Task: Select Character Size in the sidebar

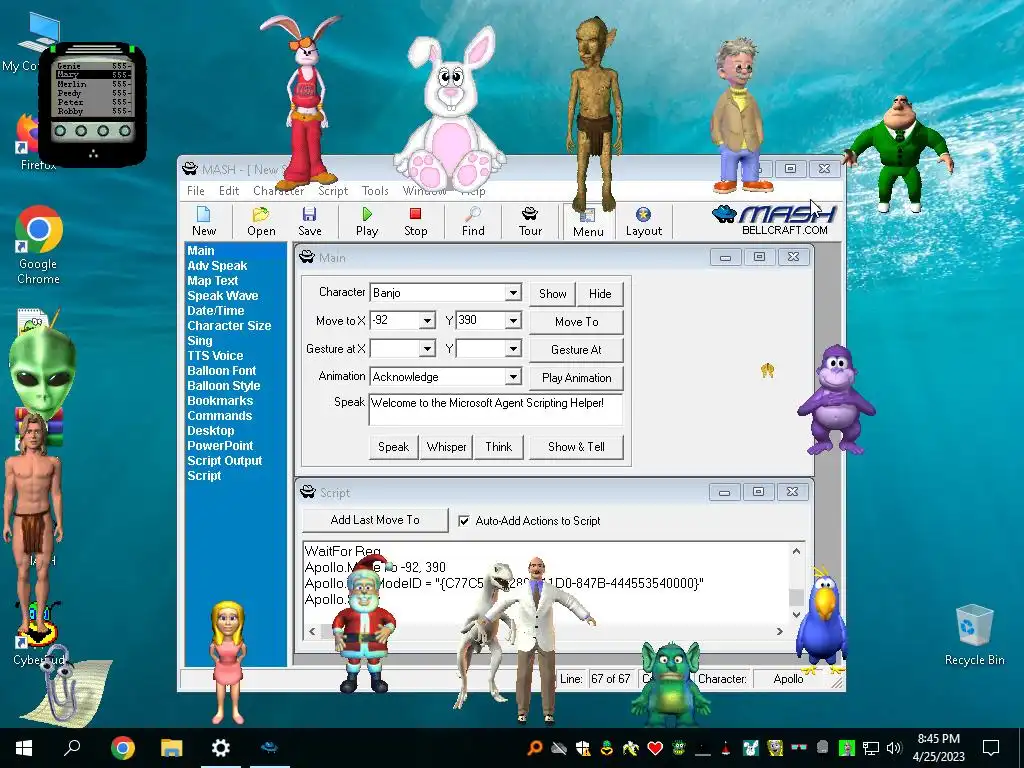Action: click(x=229, y=326)
